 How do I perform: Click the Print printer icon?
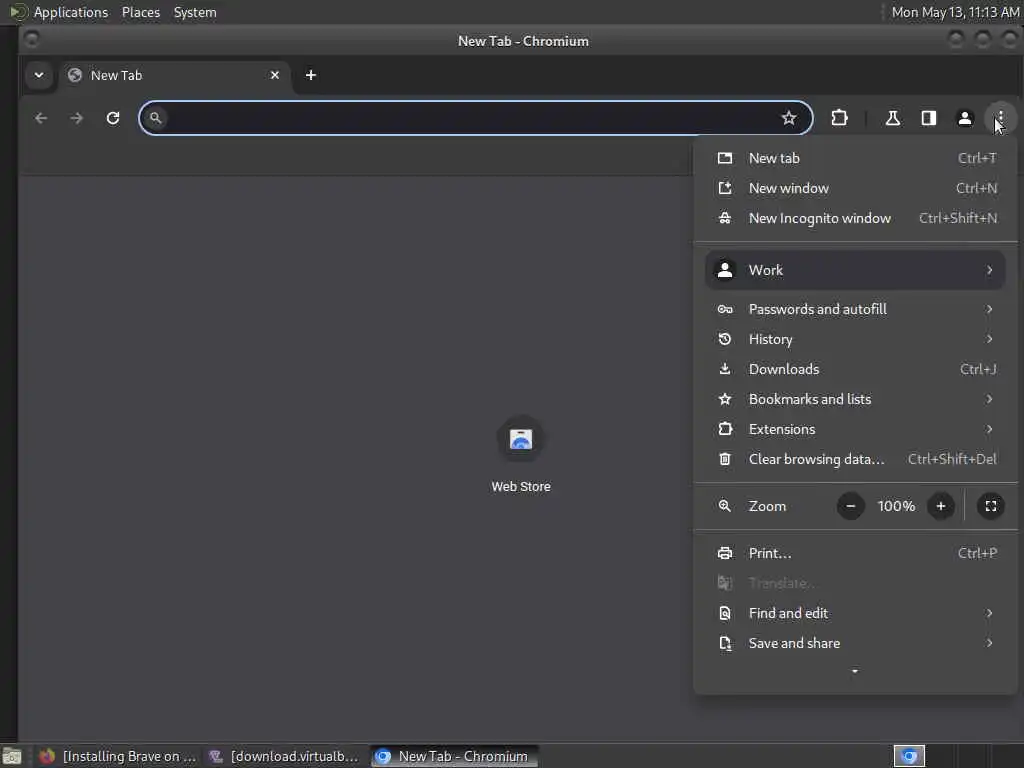click(x=725, y=554)
